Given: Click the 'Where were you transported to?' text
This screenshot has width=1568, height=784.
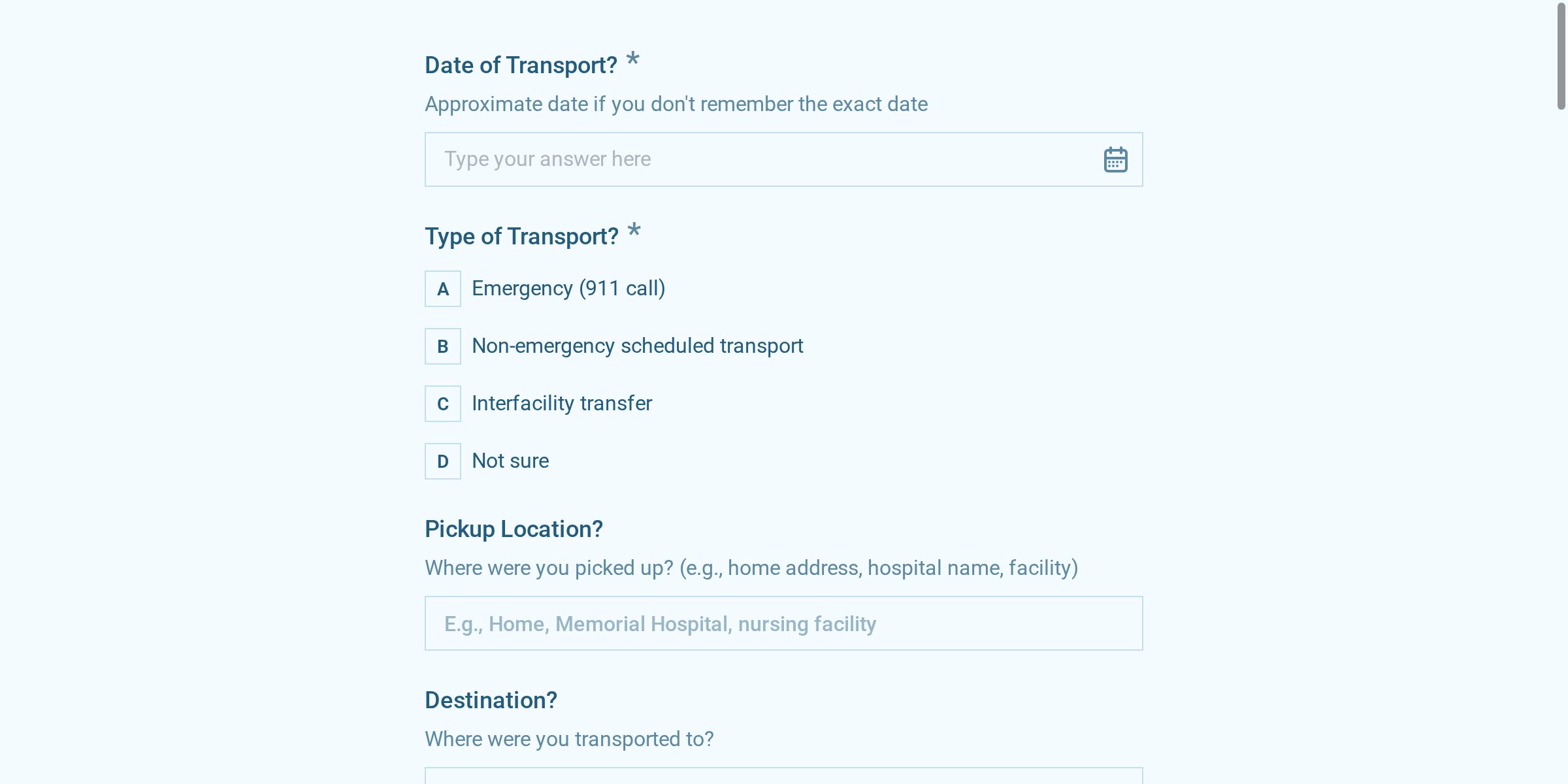Looking at the screenshot, I should 569,739.
